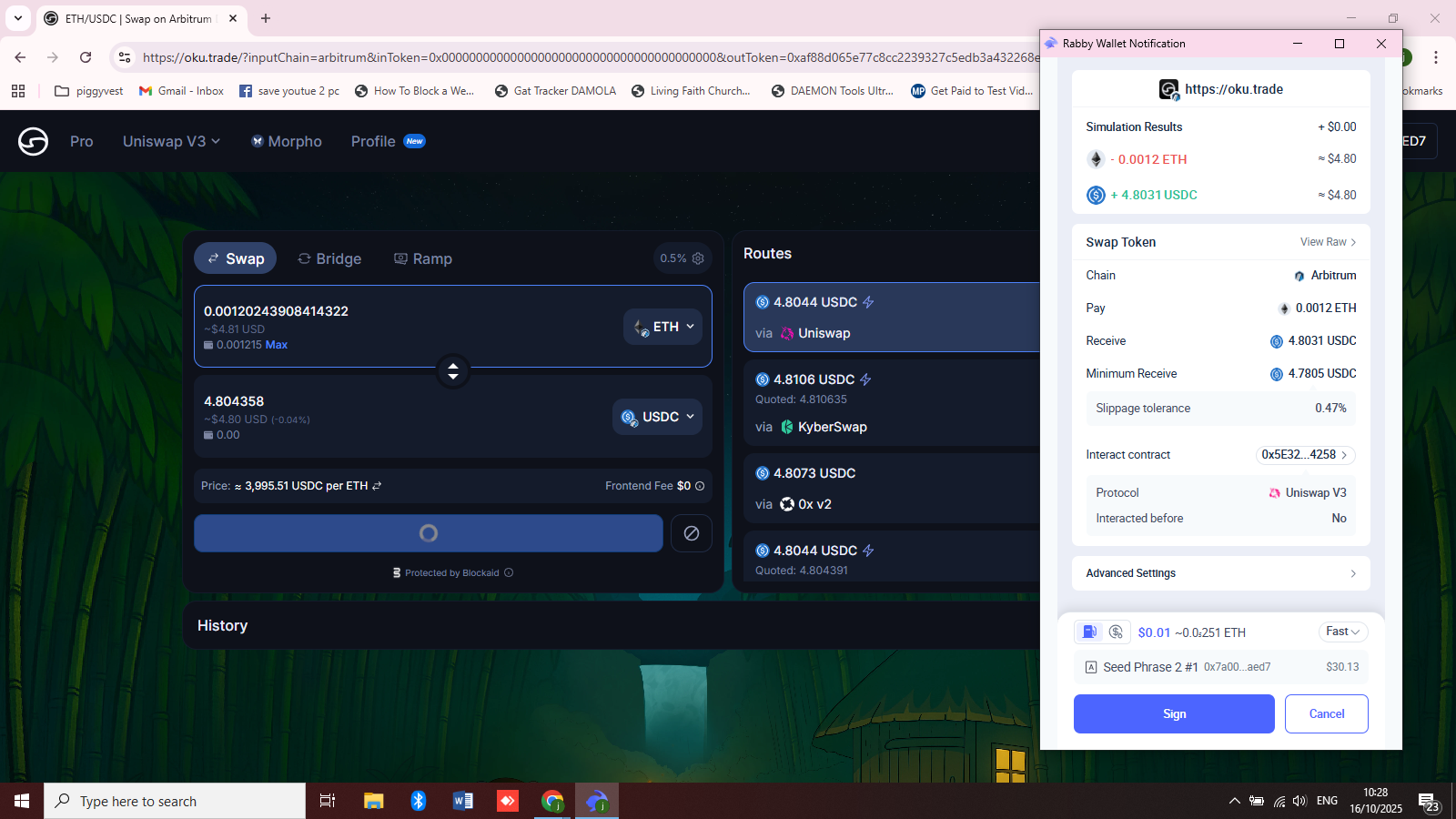1456x819 pixels.
Task: Click the Protected by Blockaid info icon
Action: click(x=509, y=573)
